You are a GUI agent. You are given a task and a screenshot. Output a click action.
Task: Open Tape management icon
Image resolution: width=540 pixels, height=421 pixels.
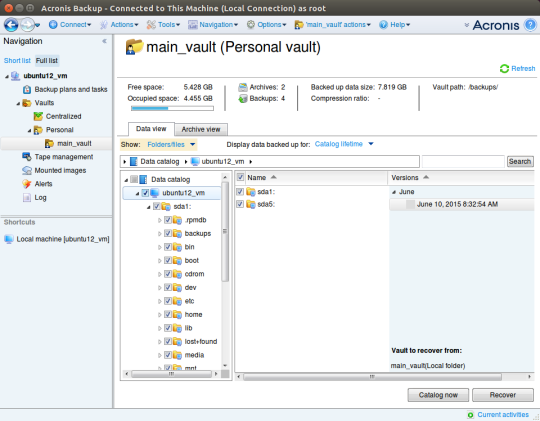click(x=27, y=157)
